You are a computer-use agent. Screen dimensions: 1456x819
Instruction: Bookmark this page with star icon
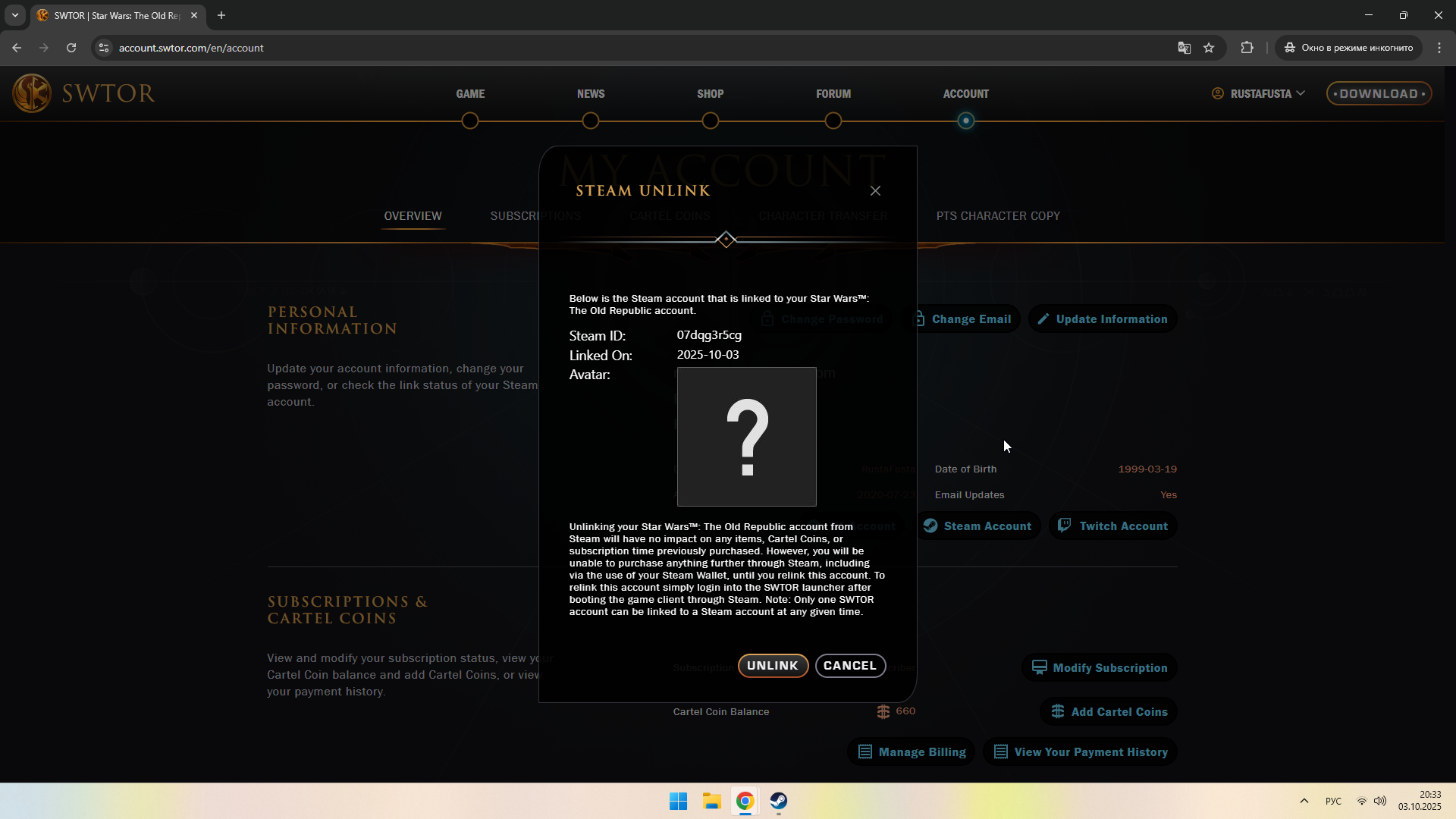pos(1209,48)
